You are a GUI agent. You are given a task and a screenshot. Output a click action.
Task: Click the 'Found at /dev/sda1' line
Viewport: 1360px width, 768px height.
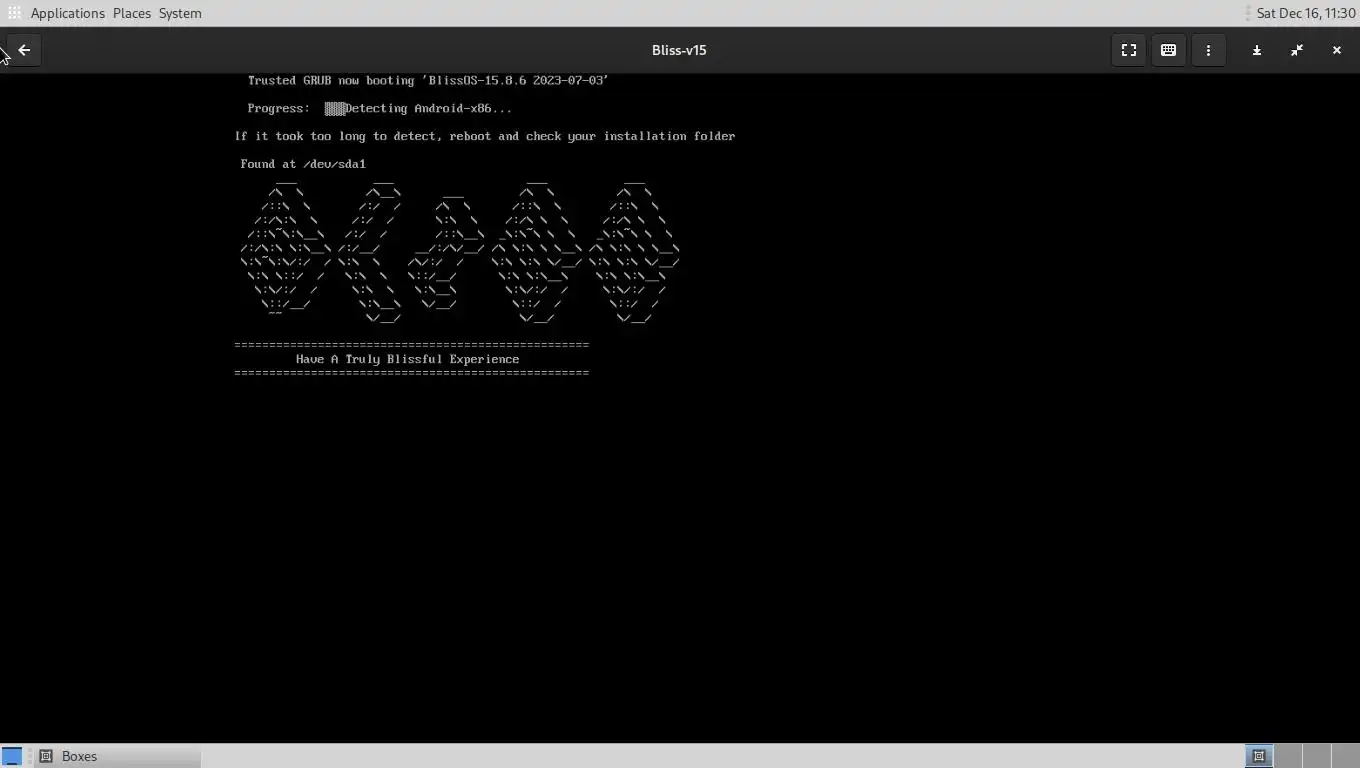point(303,164)
